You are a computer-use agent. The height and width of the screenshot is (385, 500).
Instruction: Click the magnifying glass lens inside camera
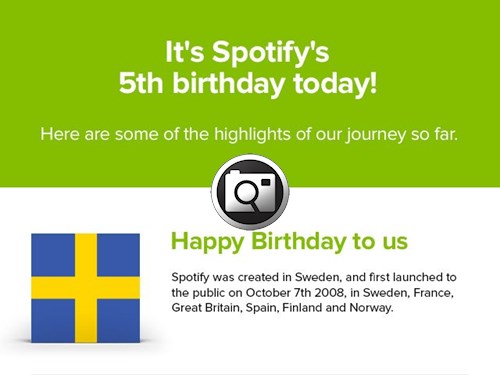245,192
